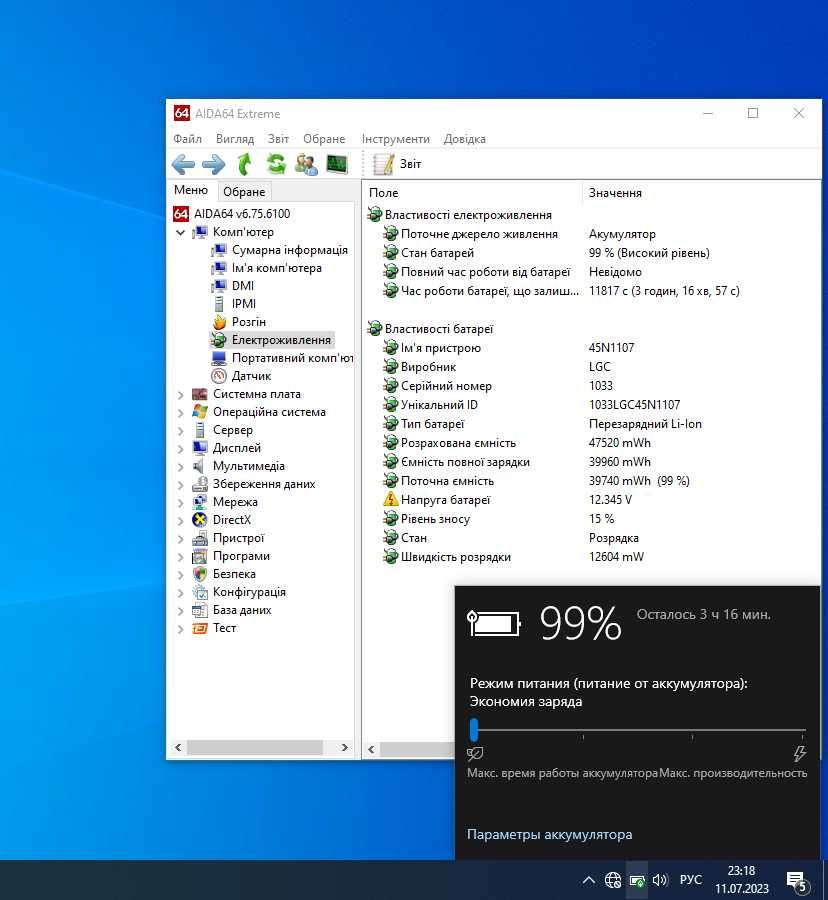828x900 pixels.
Task: Expand the Системна плата node
Action: [180, 395]
